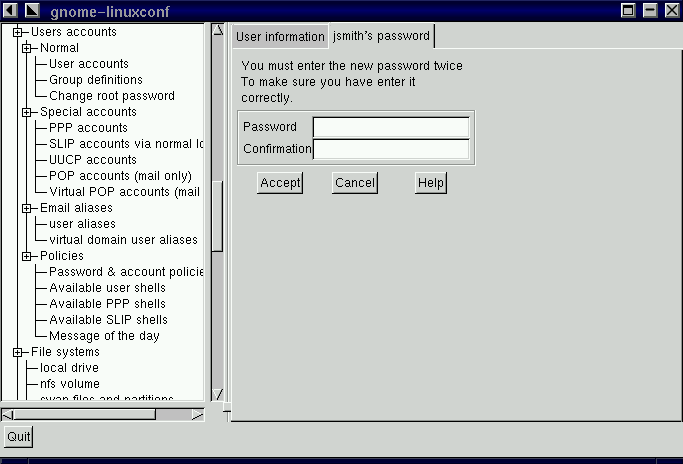Collapse the Policies branch
Screen dimensions: 683x464
click(x=27, y=256)
